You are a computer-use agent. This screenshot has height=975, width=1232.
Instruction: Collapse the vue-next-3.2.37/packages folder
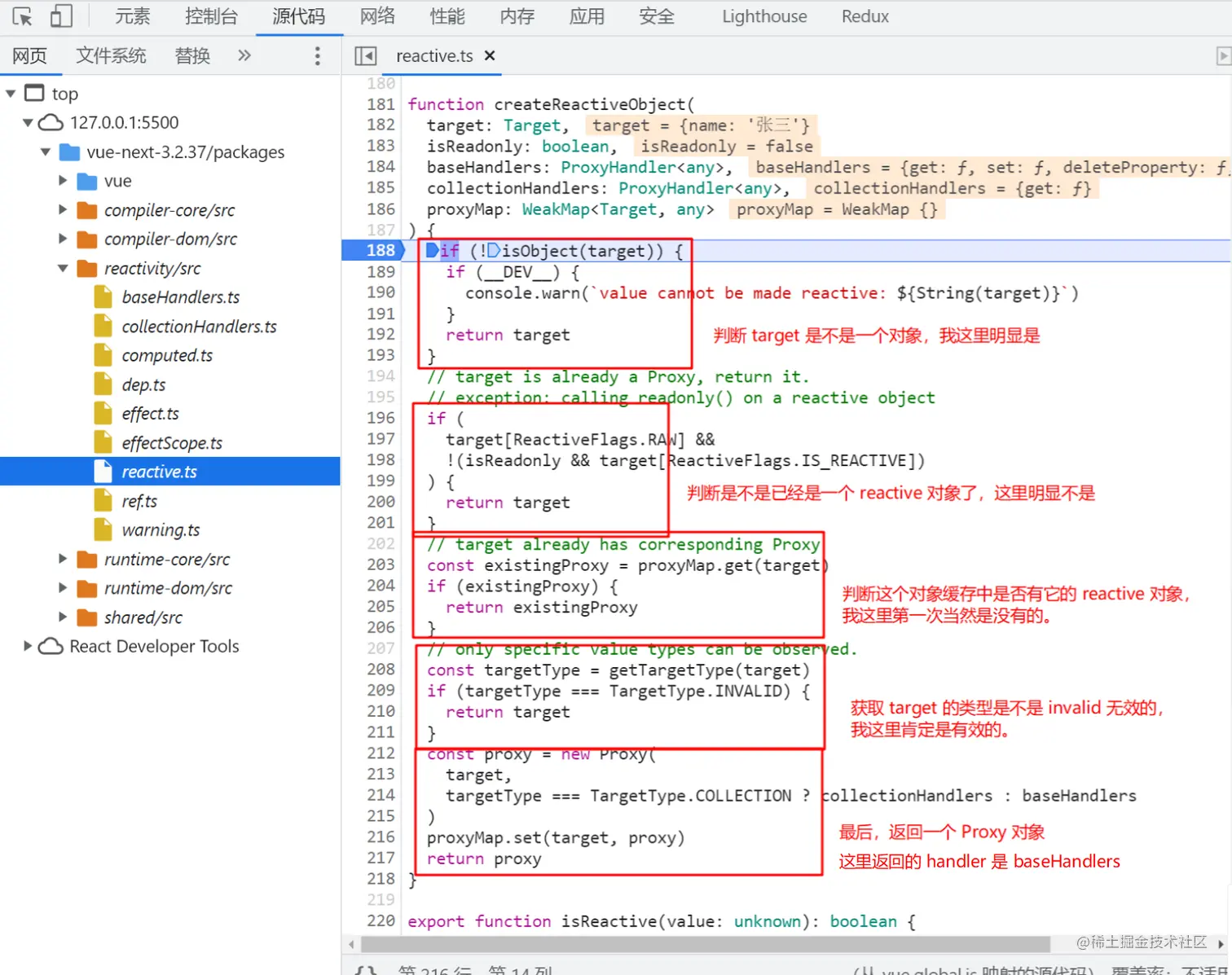coord(46,152)
